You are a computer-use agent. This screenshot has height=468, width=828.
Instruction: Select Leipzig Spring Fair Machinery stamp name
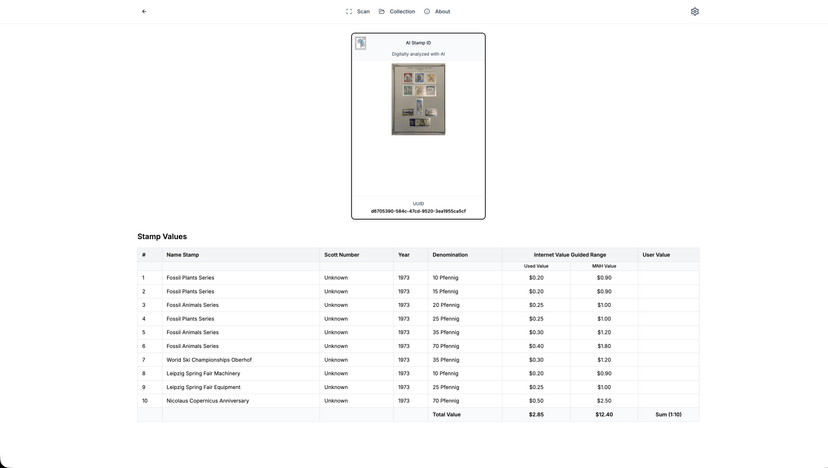click(203, 374)
